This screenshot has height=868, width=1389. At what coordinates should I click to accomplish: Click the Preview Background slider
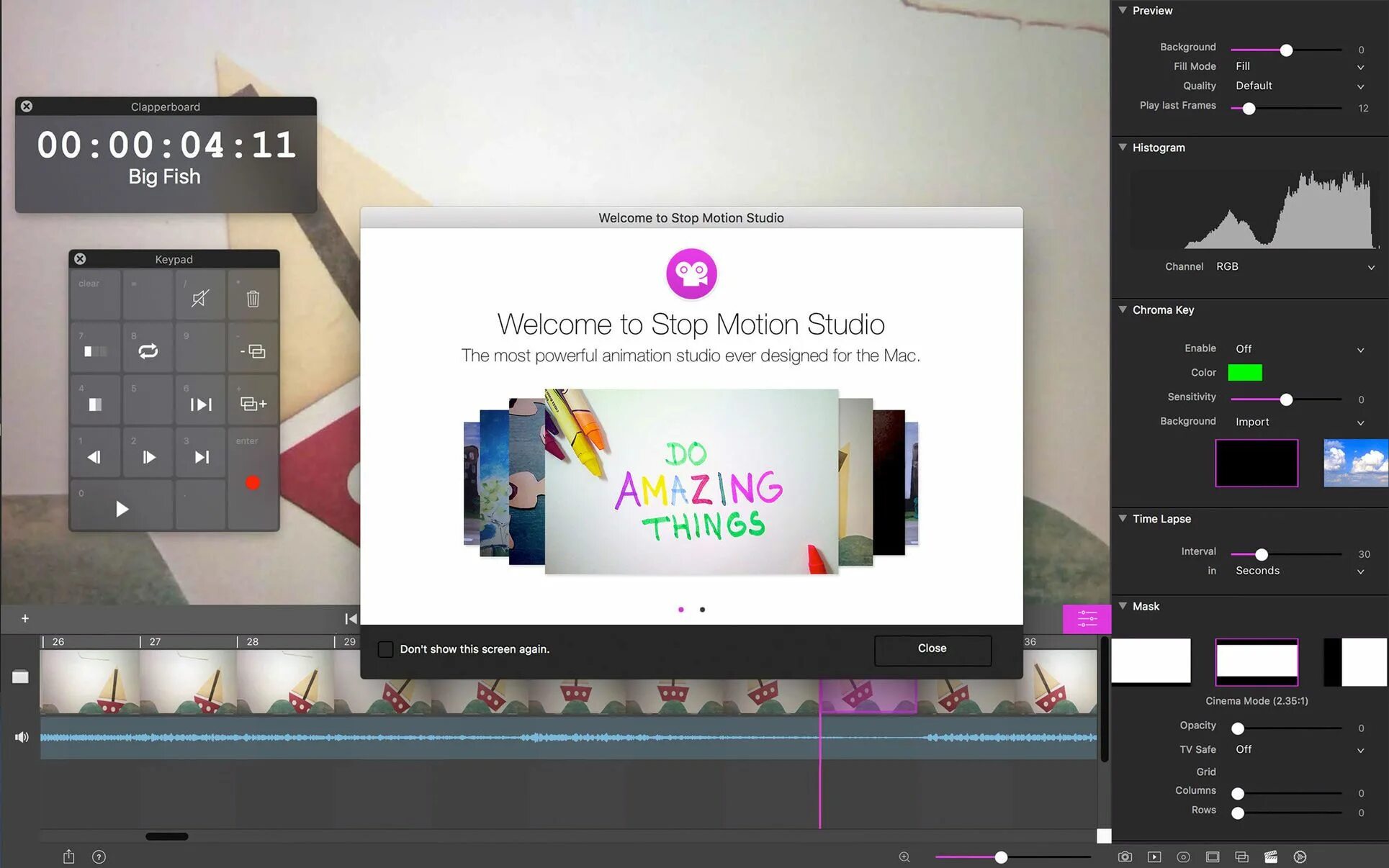click(x=1286, y=50)
